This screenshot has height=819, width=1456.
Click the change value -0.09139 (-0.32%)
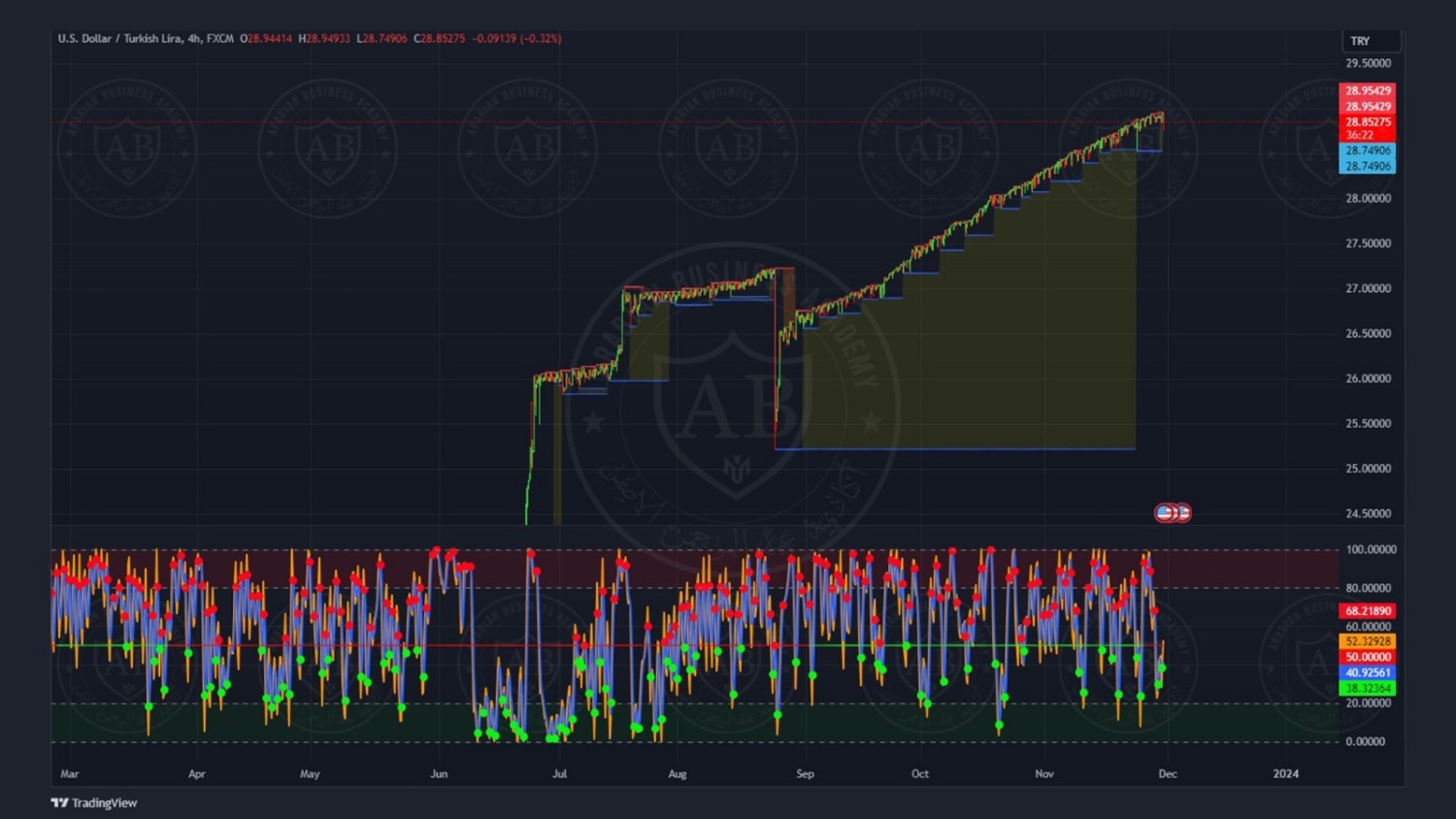pyautogui.click(x=516, y=39)
